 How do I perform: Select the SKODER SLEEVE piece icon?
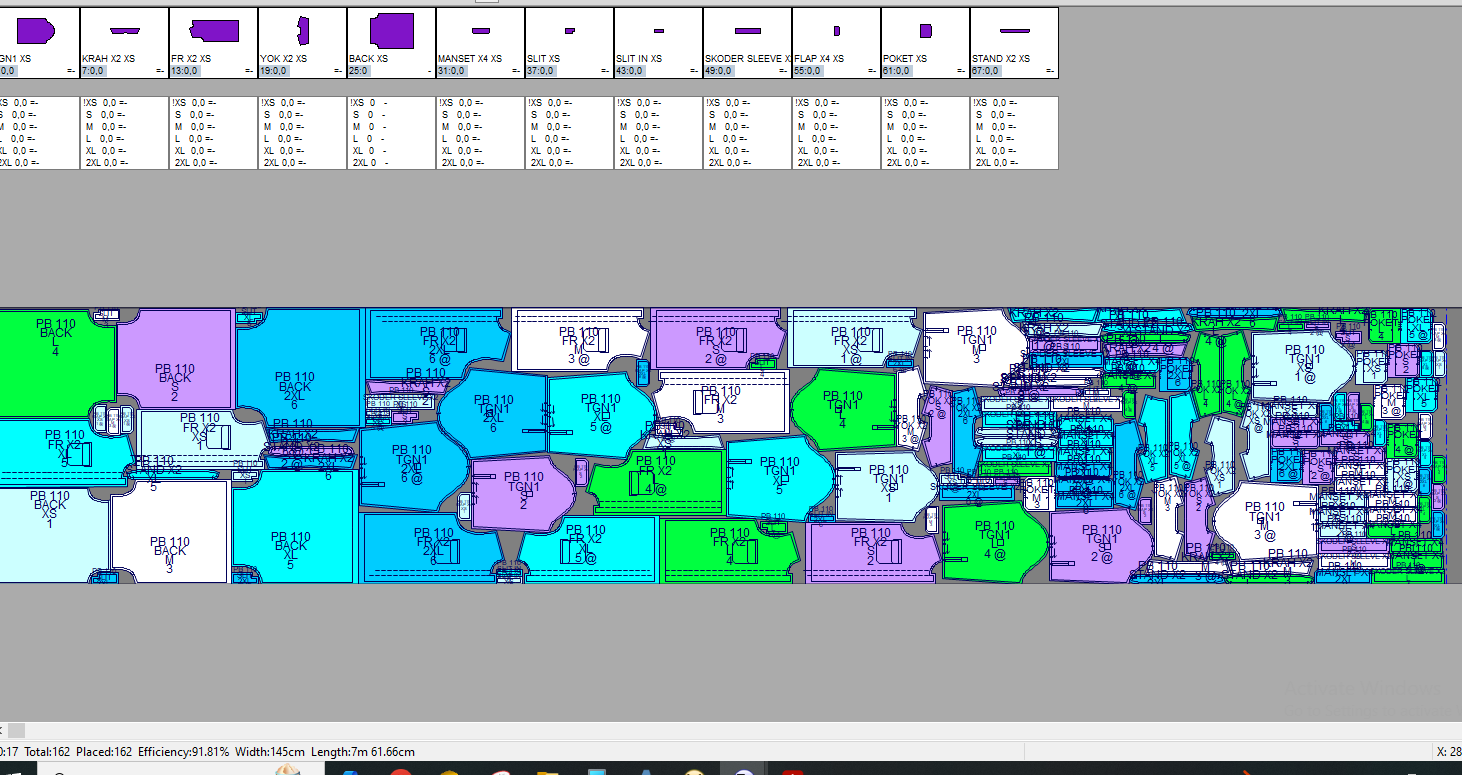coord(747,31)
